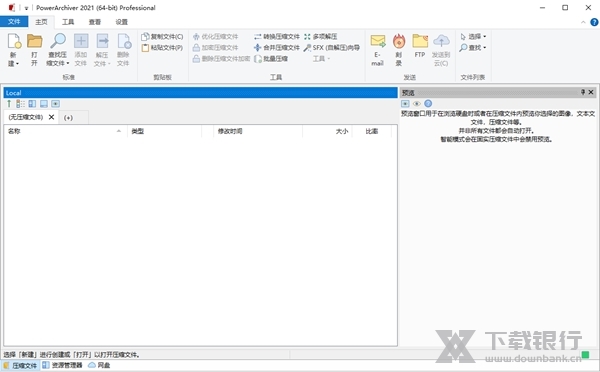Click the PowerArchiver app icon in title bar
This screenshot has height=372, width=600.
(x=11, y=8)
